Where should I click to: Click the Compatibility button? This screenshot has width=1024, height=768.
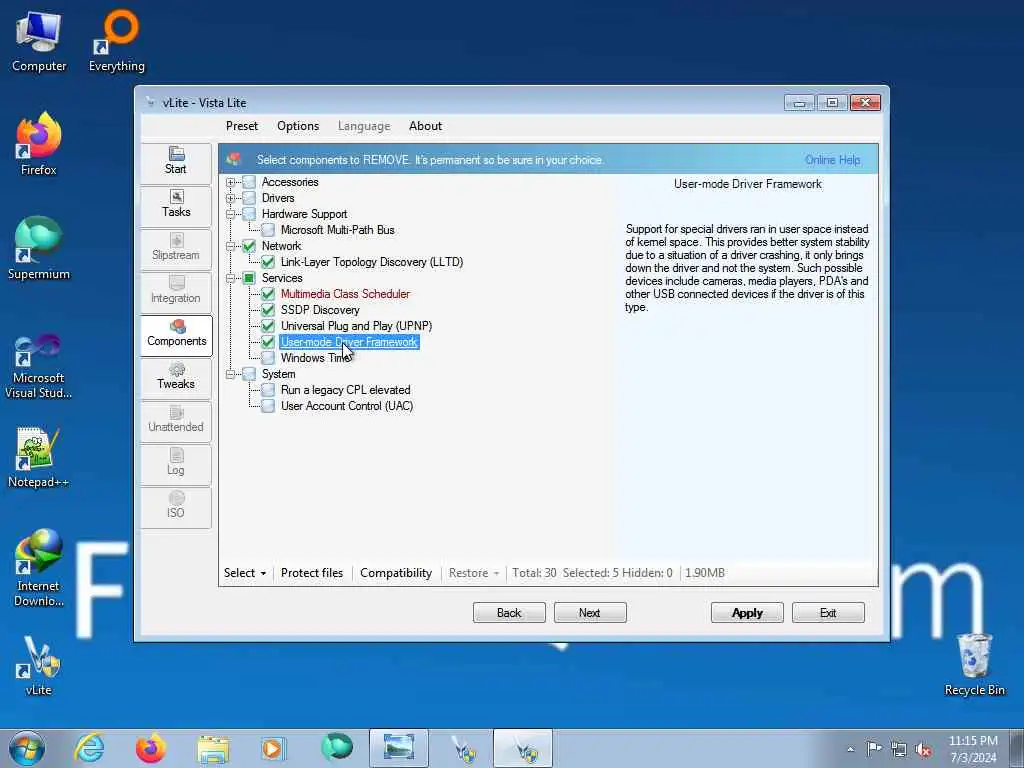[396, 573]
